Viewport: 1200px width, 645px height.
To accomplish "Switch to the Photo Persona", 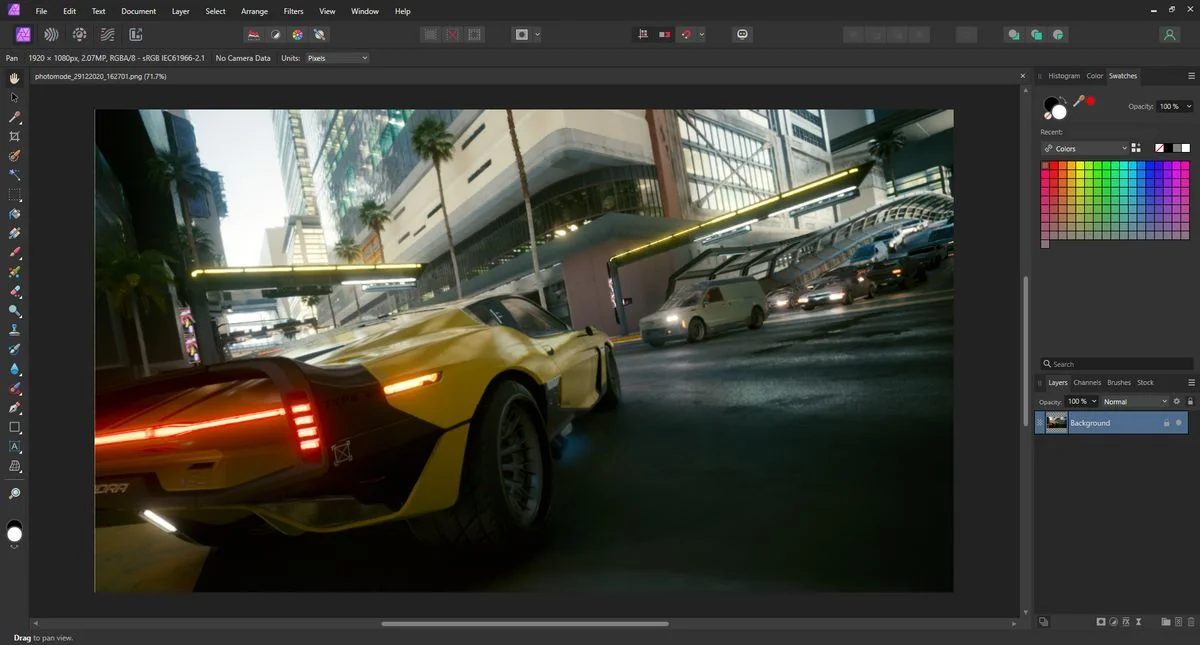I will coord(23,34).
